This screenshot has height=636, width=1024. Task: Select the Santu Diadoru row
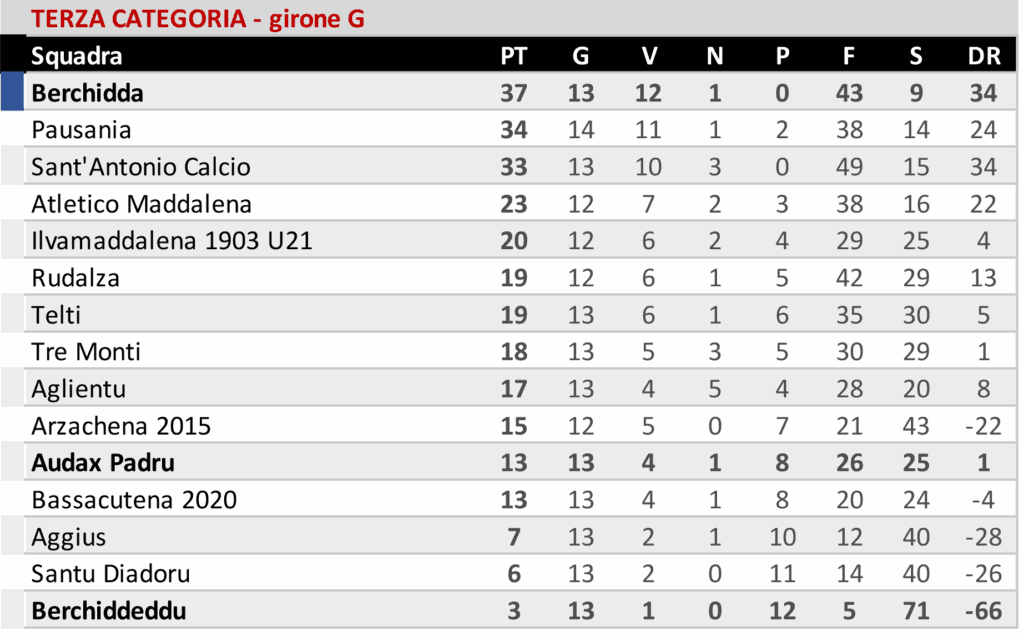point(110,574)
